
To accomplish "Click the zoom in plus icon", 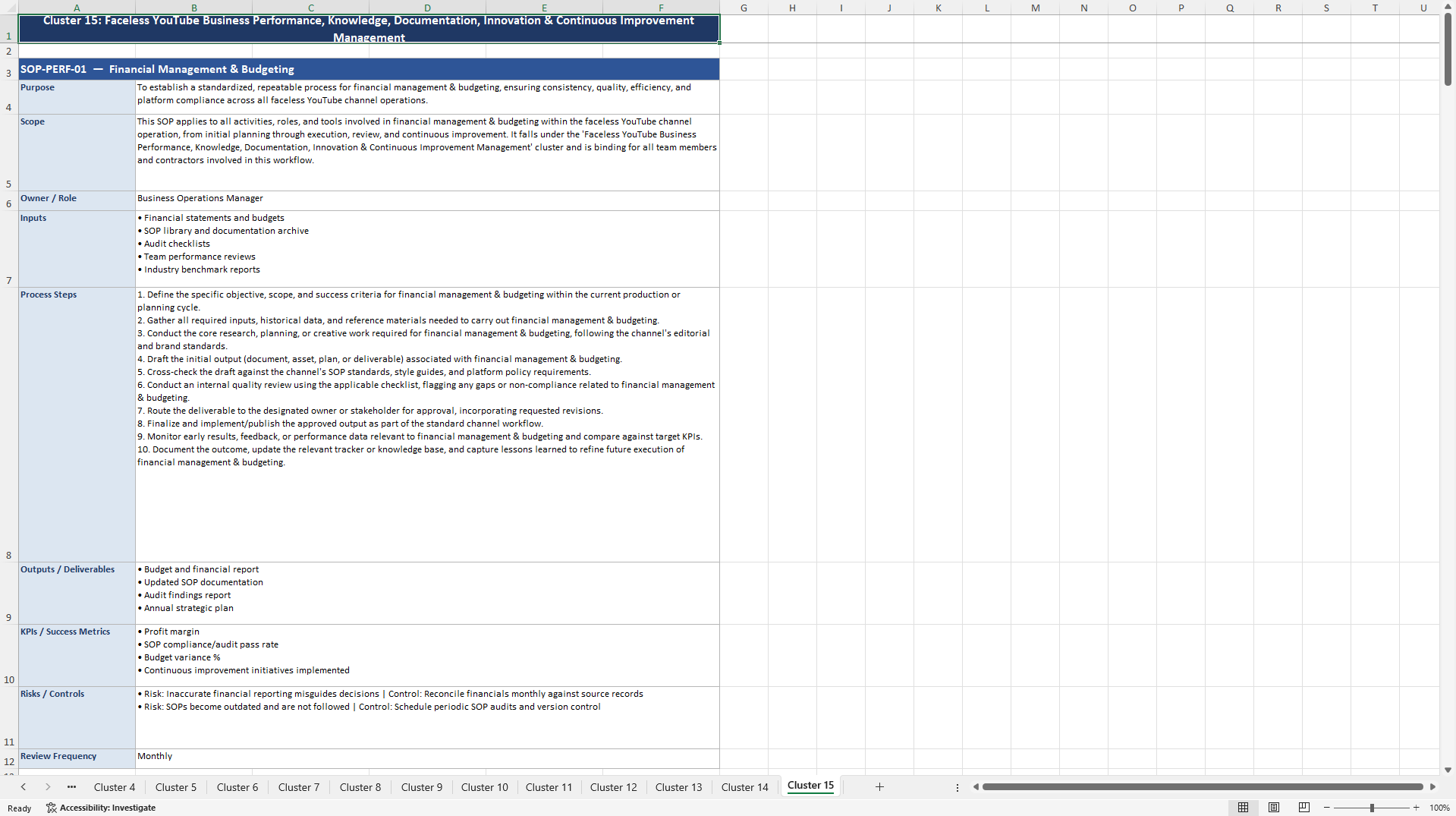I will click(x=1416, y=808).
